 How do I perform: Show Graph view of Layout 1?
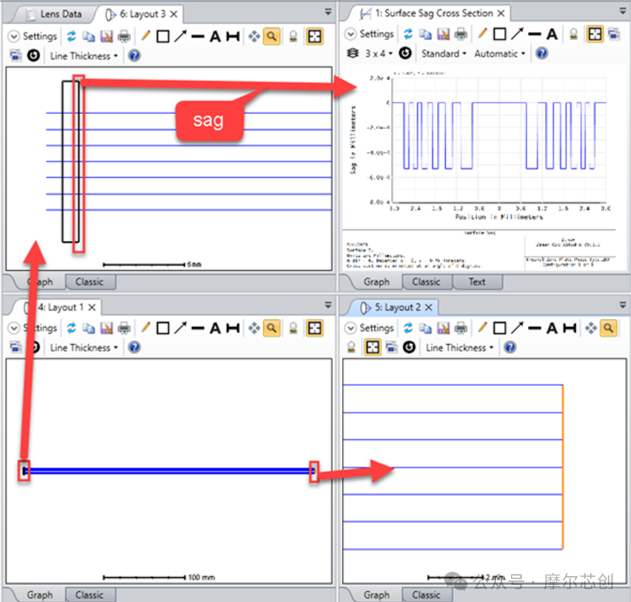39,595
